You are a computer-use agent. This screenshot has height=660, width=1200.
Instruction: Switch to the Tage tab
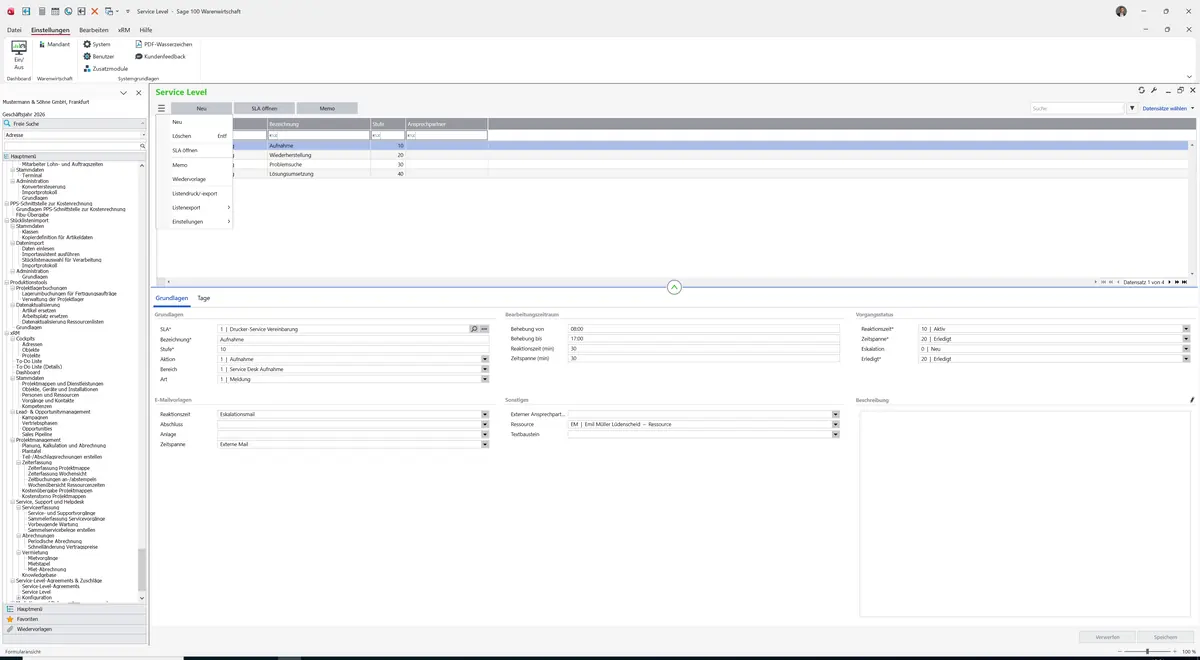203,298
